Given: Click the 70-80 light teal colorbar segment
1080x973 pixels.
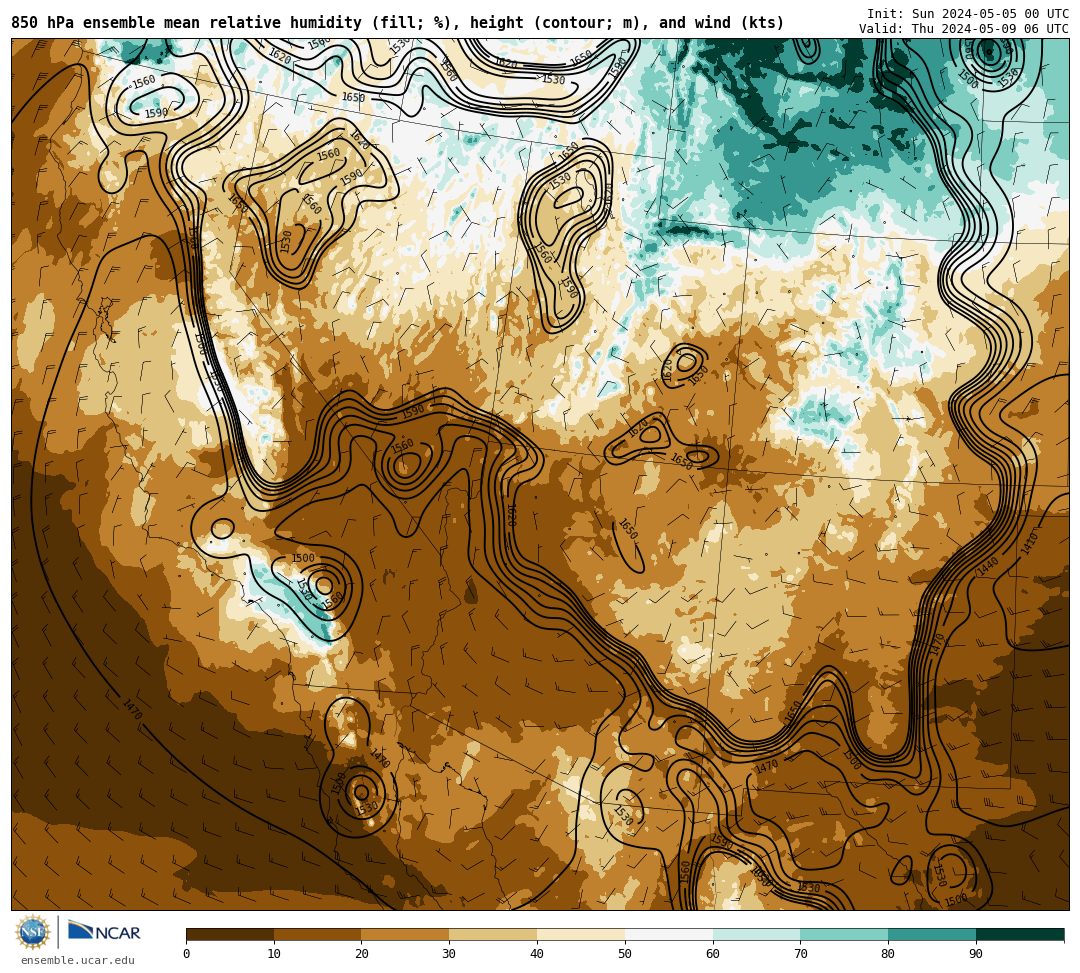Looking at the screenshot, I should pyautogui.click(x=844, y=934).
